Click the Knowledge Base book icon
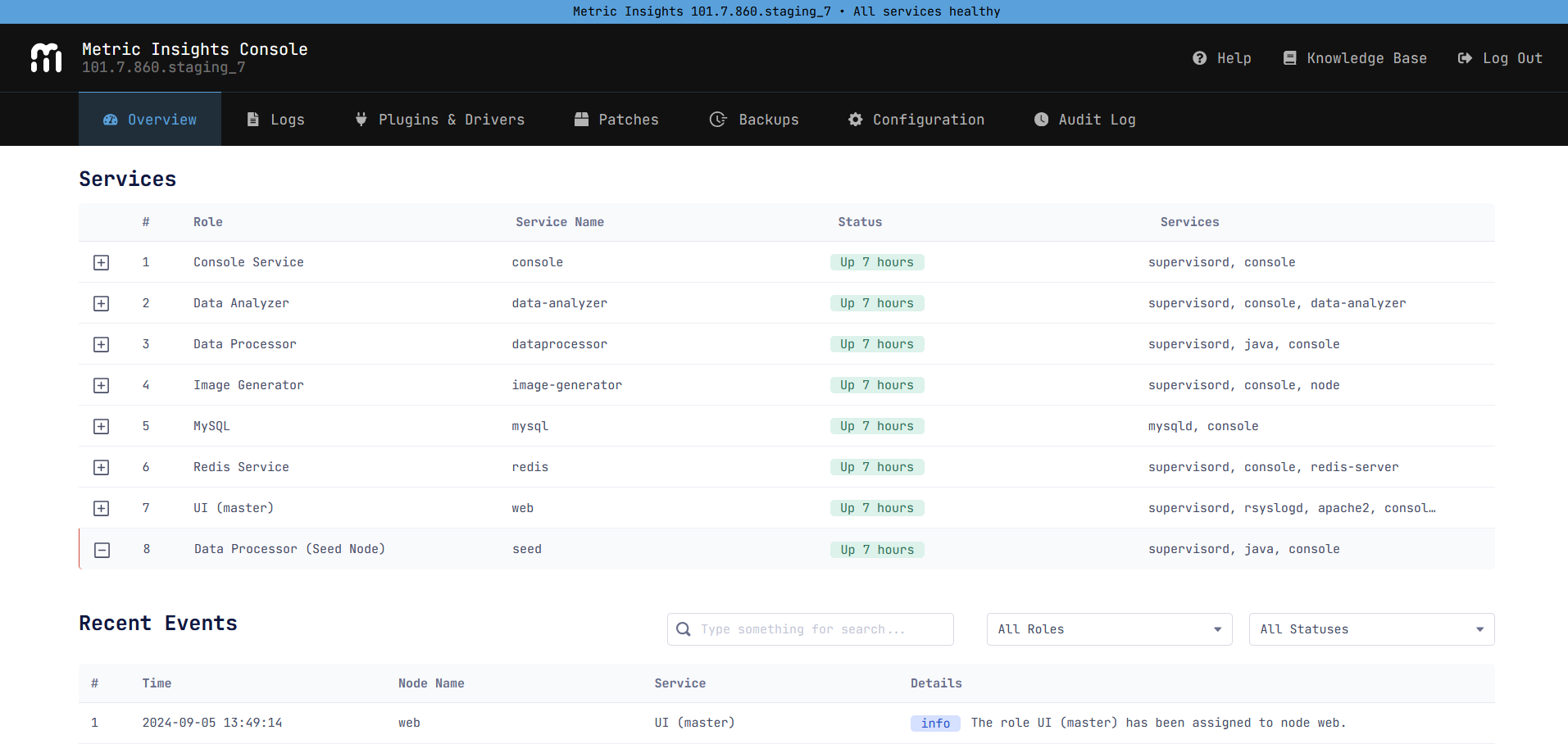 click(1289, 58)
